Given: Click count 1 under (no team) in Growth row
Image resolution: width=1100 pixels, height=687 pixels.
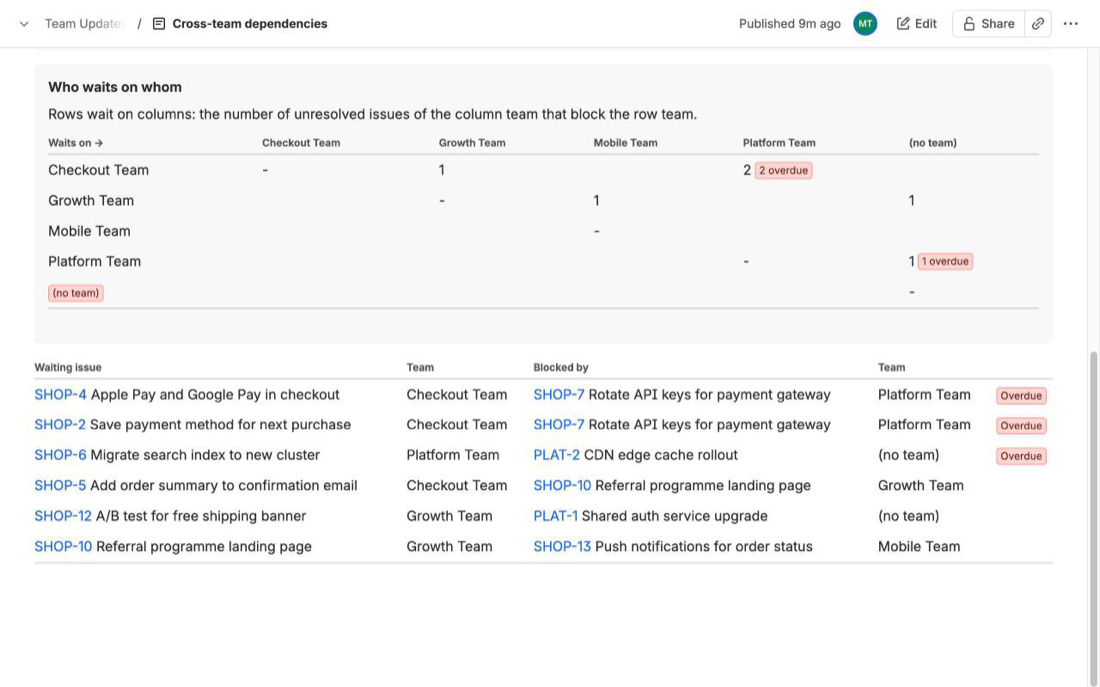Looking at the screenshot, I should click(911, 200).
